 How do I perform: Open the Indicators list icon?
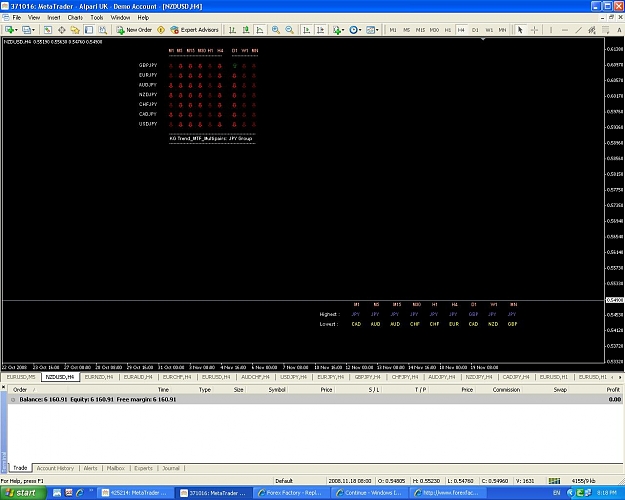tap(337, 30)
